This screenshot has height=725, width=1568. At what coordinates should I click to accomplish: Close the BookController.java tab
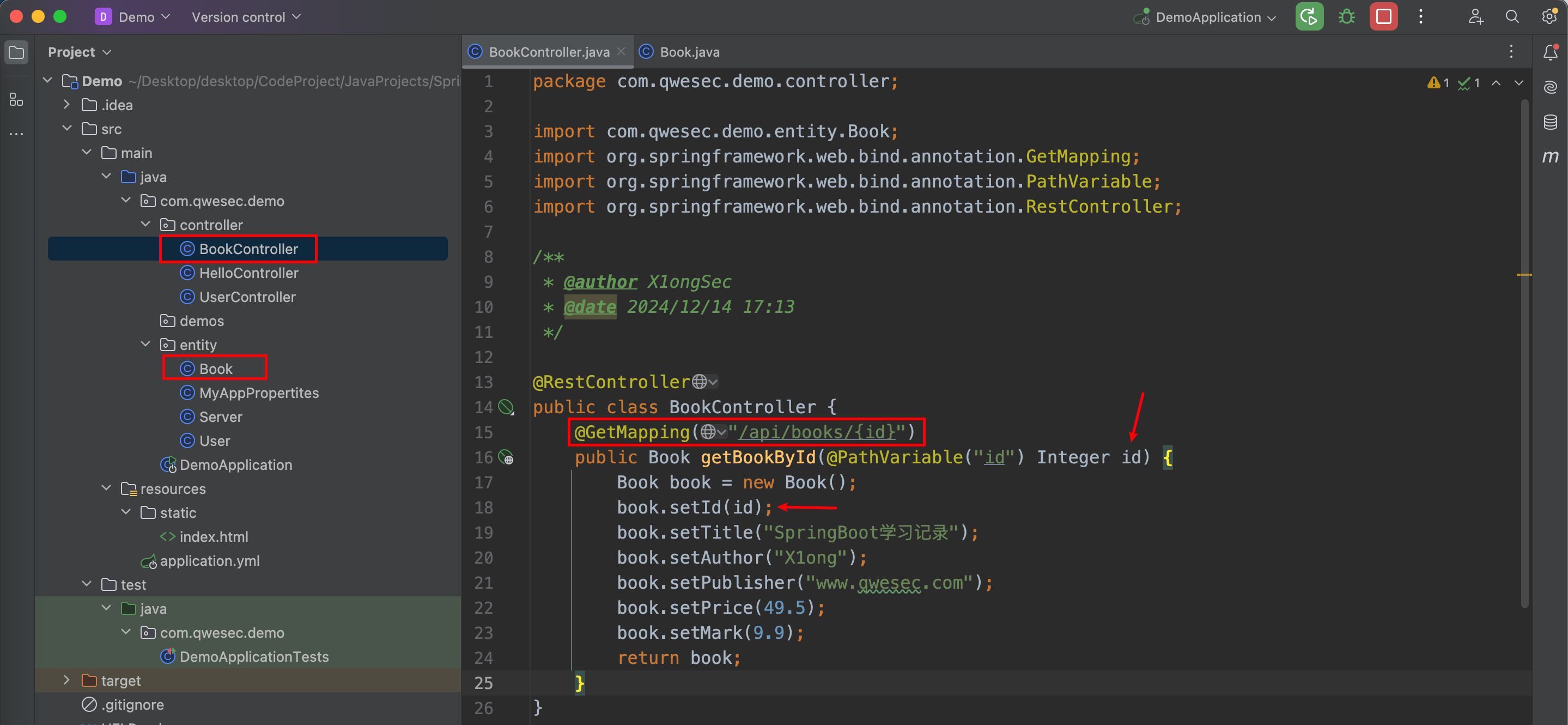click(621, 51)
